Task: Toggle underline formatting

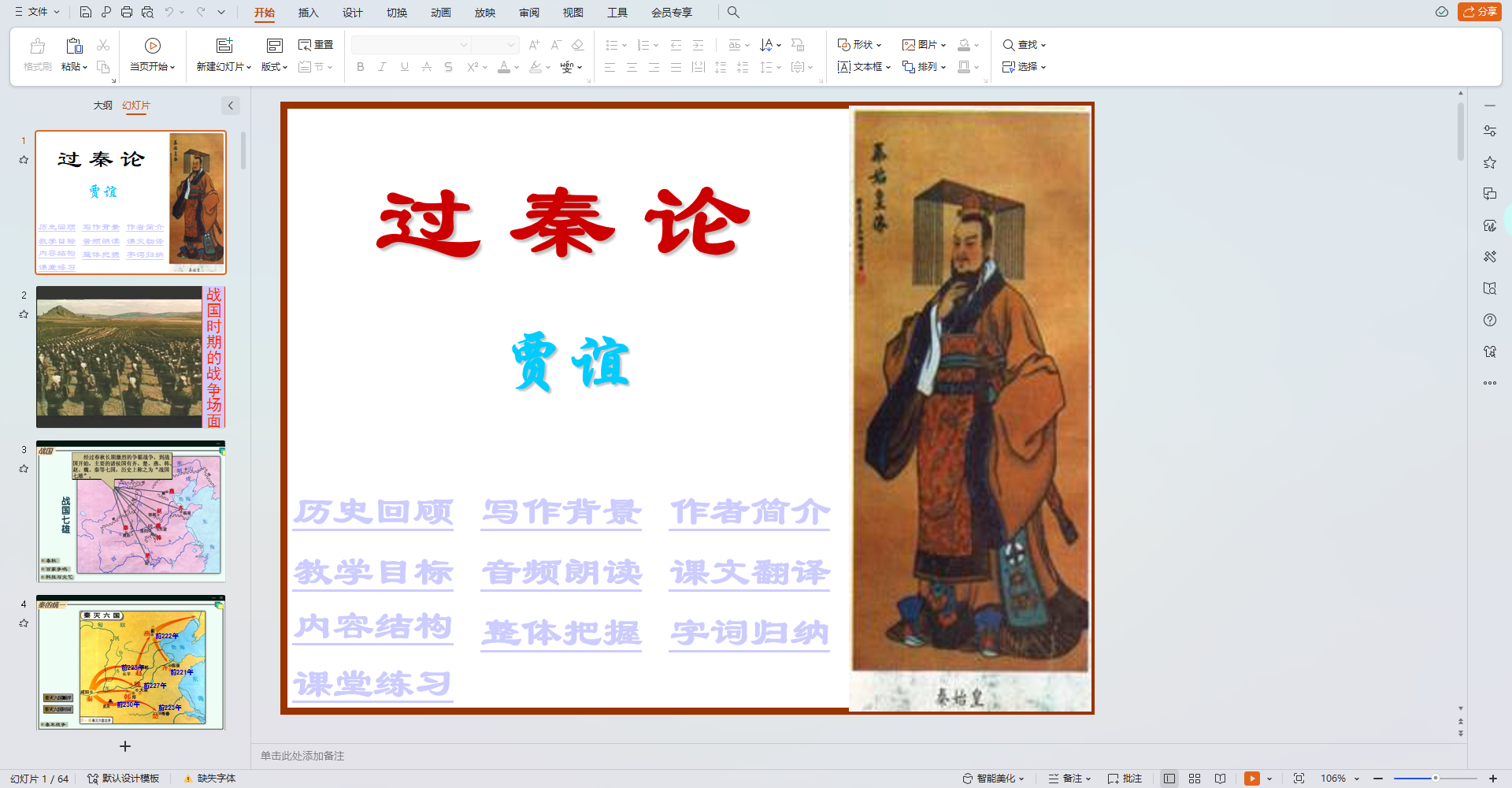Action: click(404, 67)
